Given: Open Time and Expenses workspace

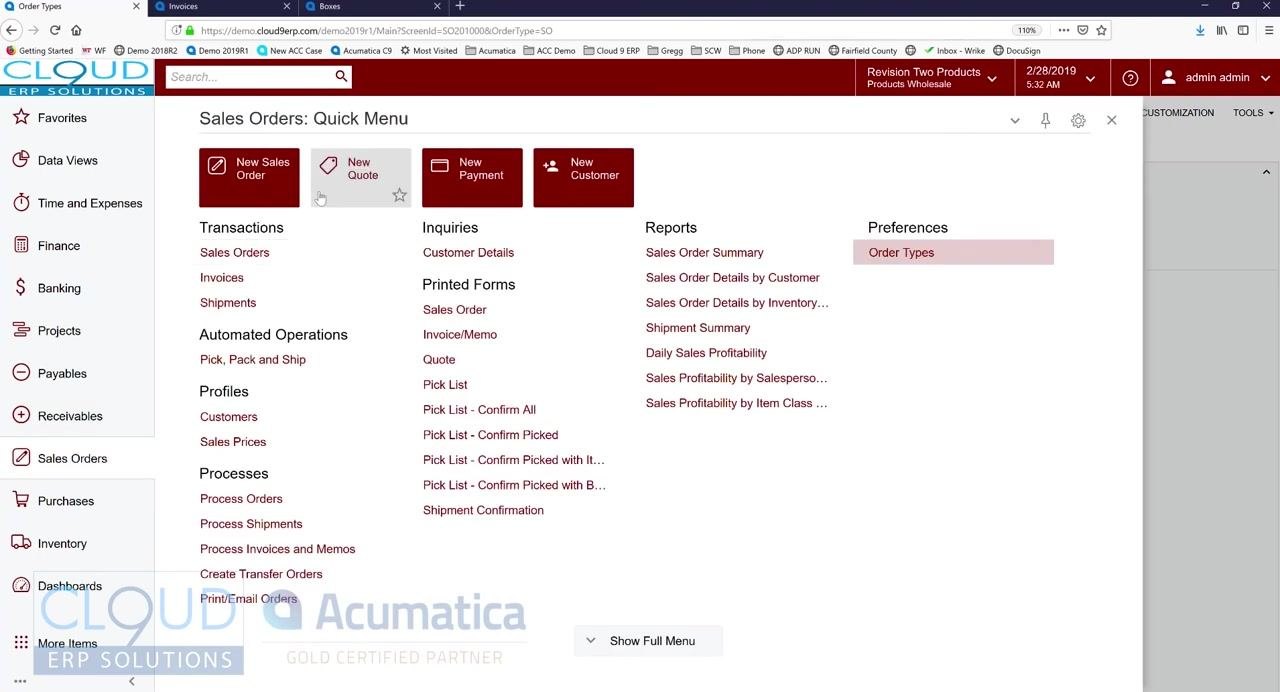Looking at the screenshot, I should pyautogui.click(x=77, y=203).
